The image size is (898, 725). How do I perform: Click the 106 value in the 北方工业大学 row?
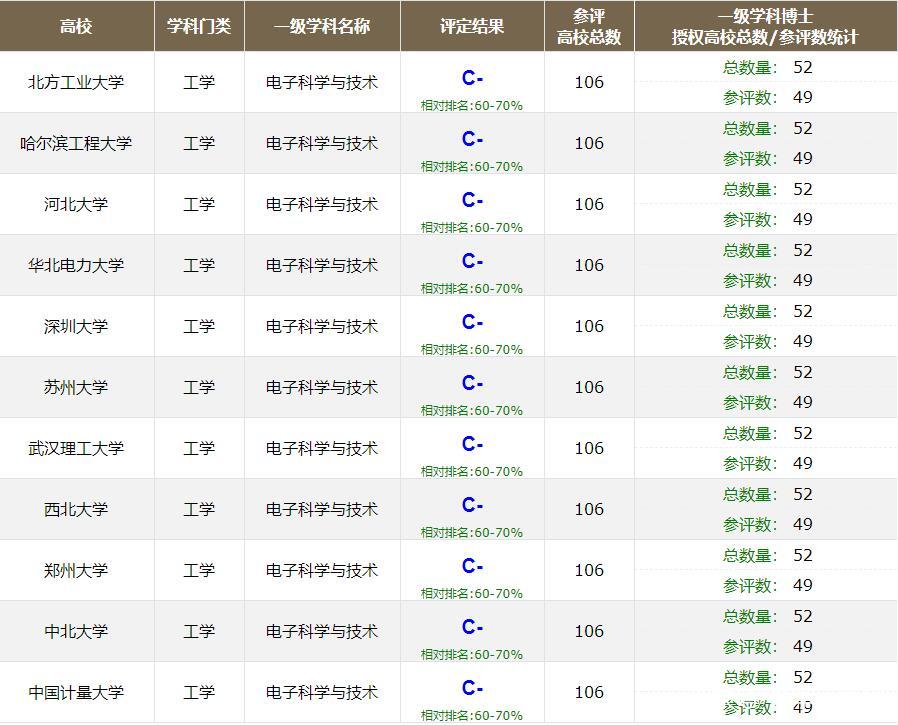pyautogui.click(x=589, y=82)
